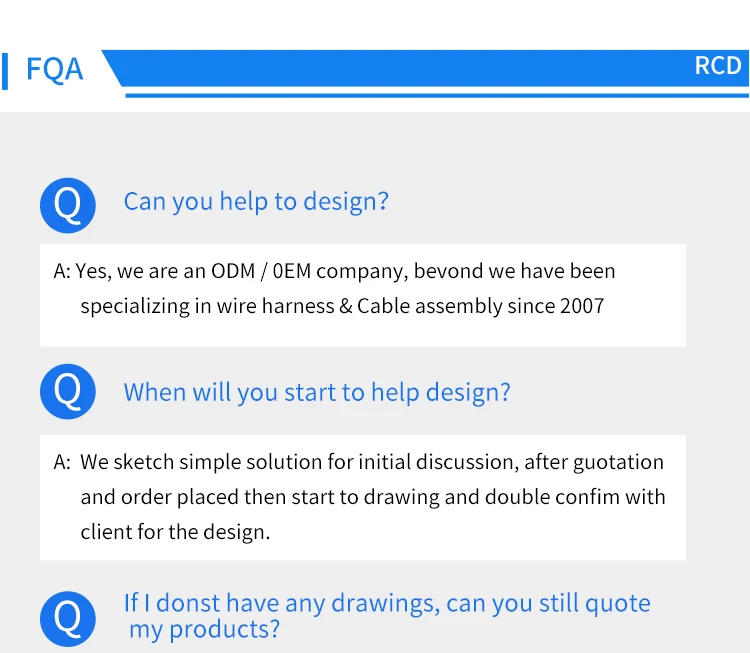Click the blue vertical bar beside FQA

coord(5,71)
